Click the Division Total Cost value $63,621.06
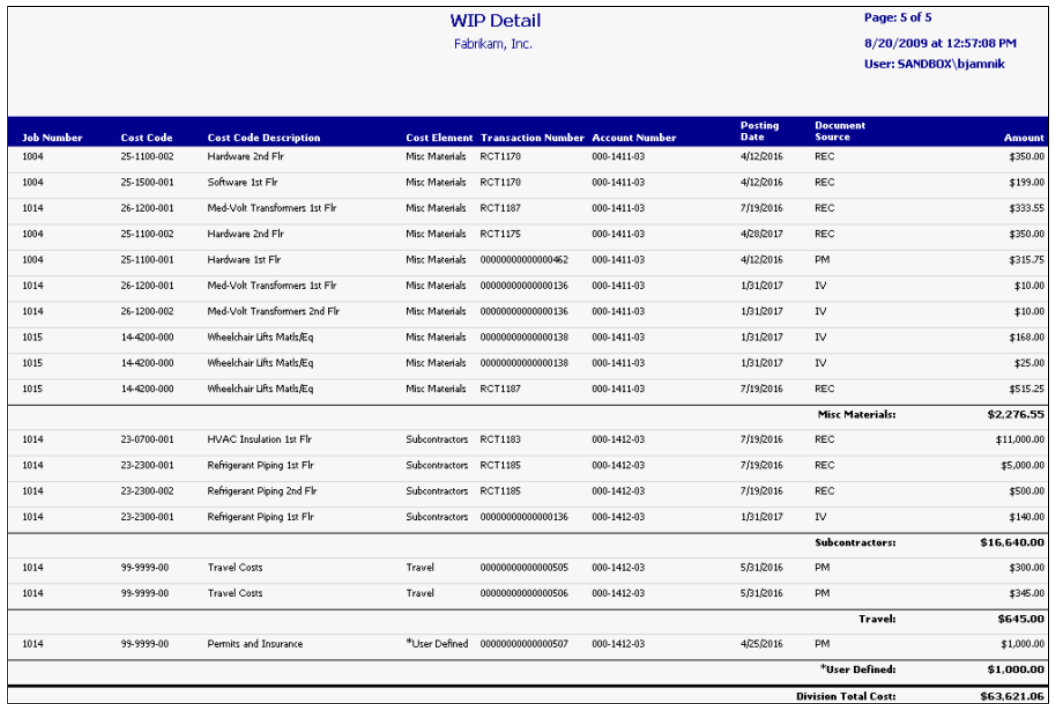1055x704 pixels. point(1012,696)
